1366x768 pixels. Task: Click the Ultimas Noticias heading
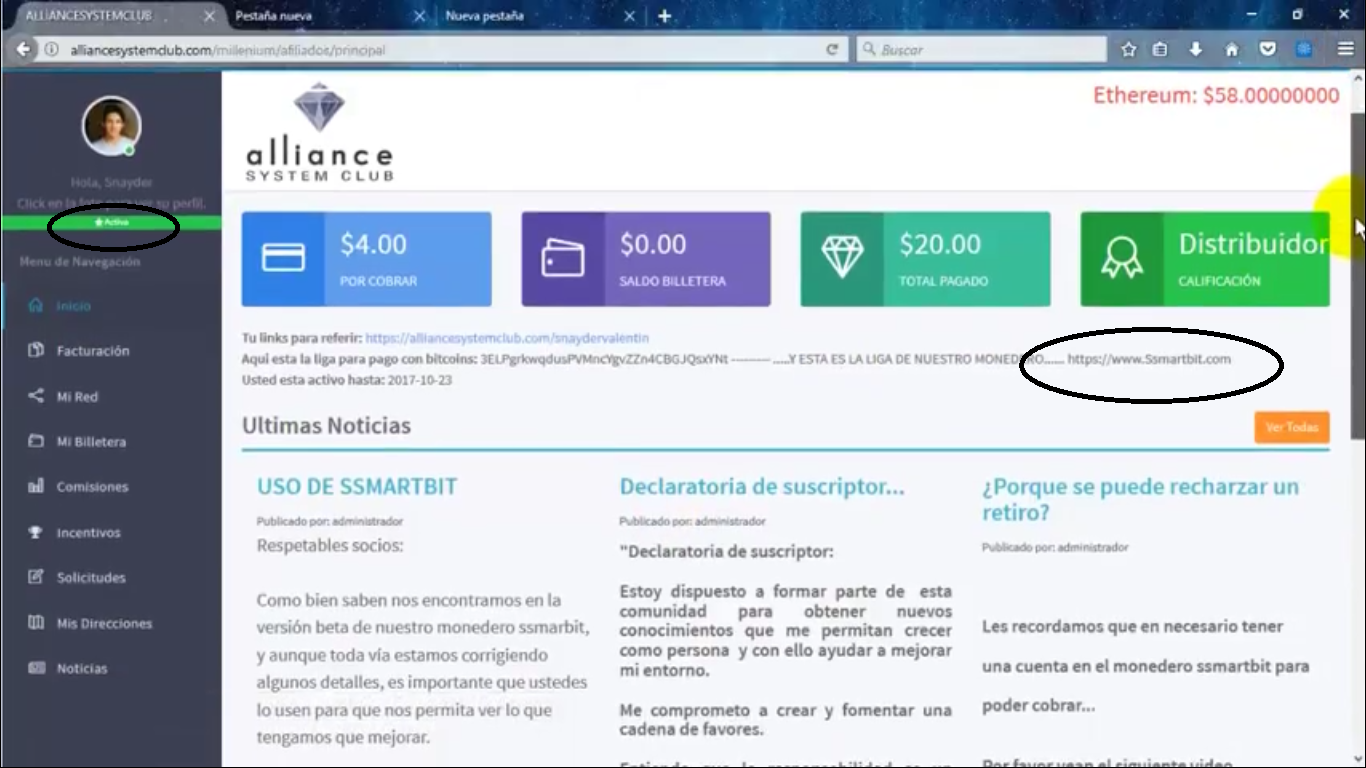pyautogui.click(x=326, y=426)
